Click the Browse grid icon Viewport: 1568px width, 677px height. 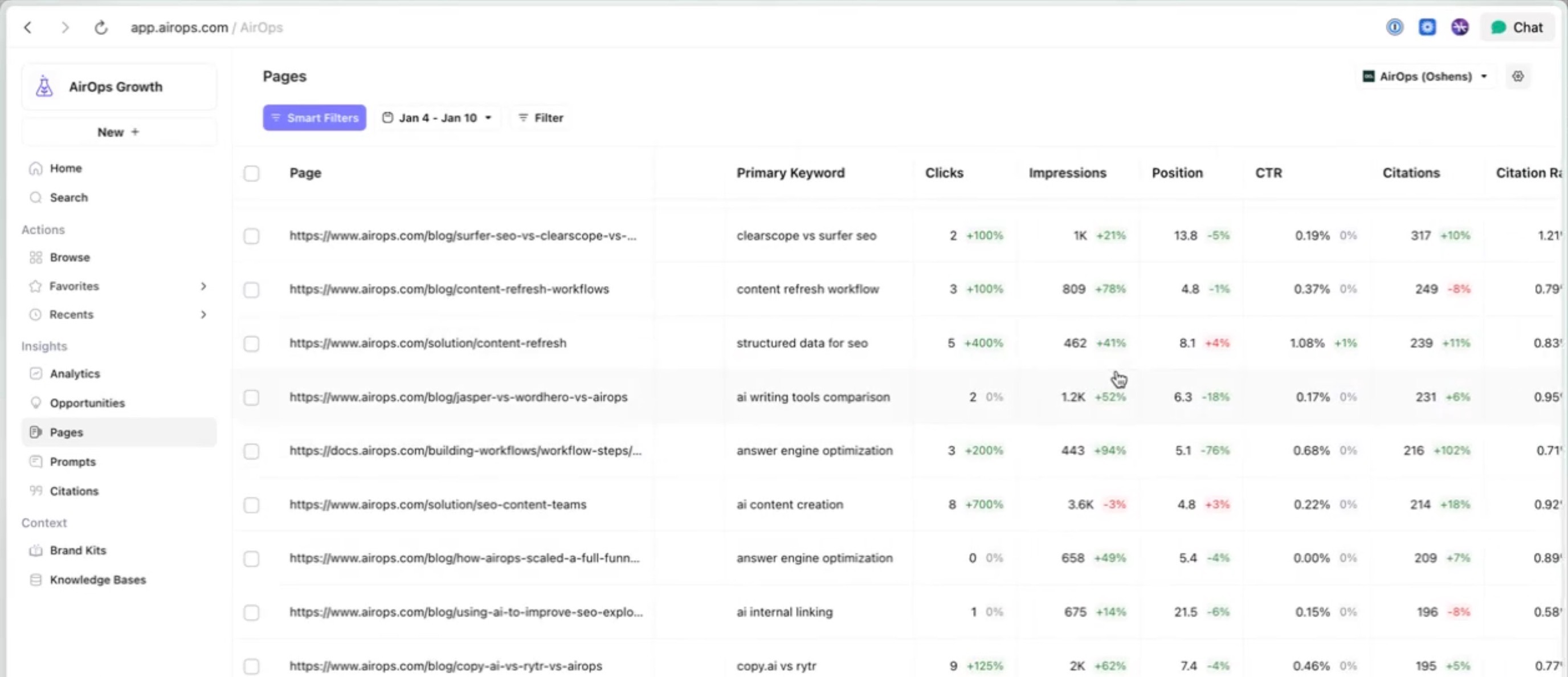36,257
